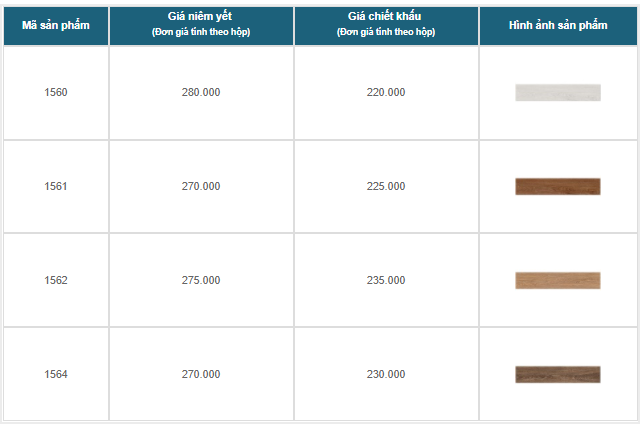The image size is (642, 426).
Task: Select product code 1561
Action: 56,186
